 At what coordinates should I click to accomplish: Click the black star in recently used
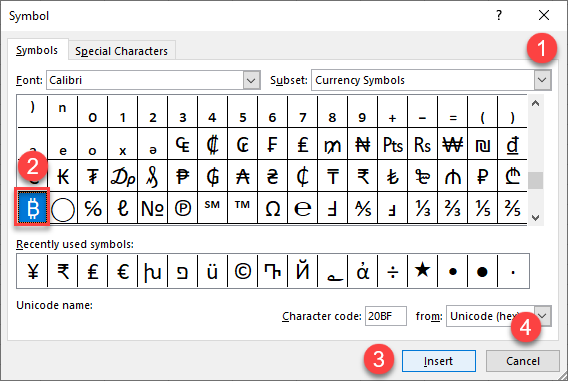pyautogui.click(x=422, y=271)
